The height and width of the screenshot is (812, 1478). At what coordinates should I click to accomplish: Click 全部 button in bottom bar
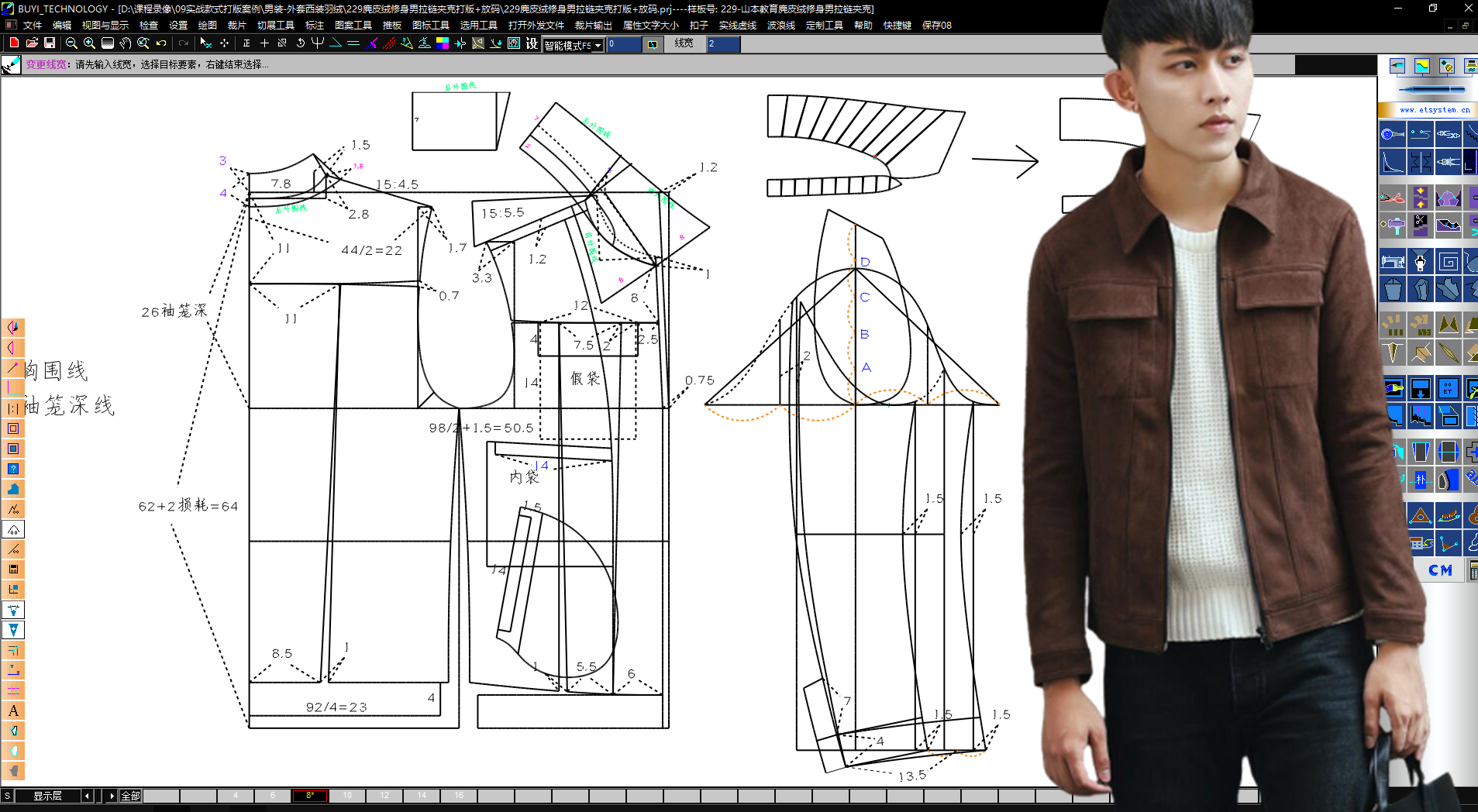coord(131,796)
